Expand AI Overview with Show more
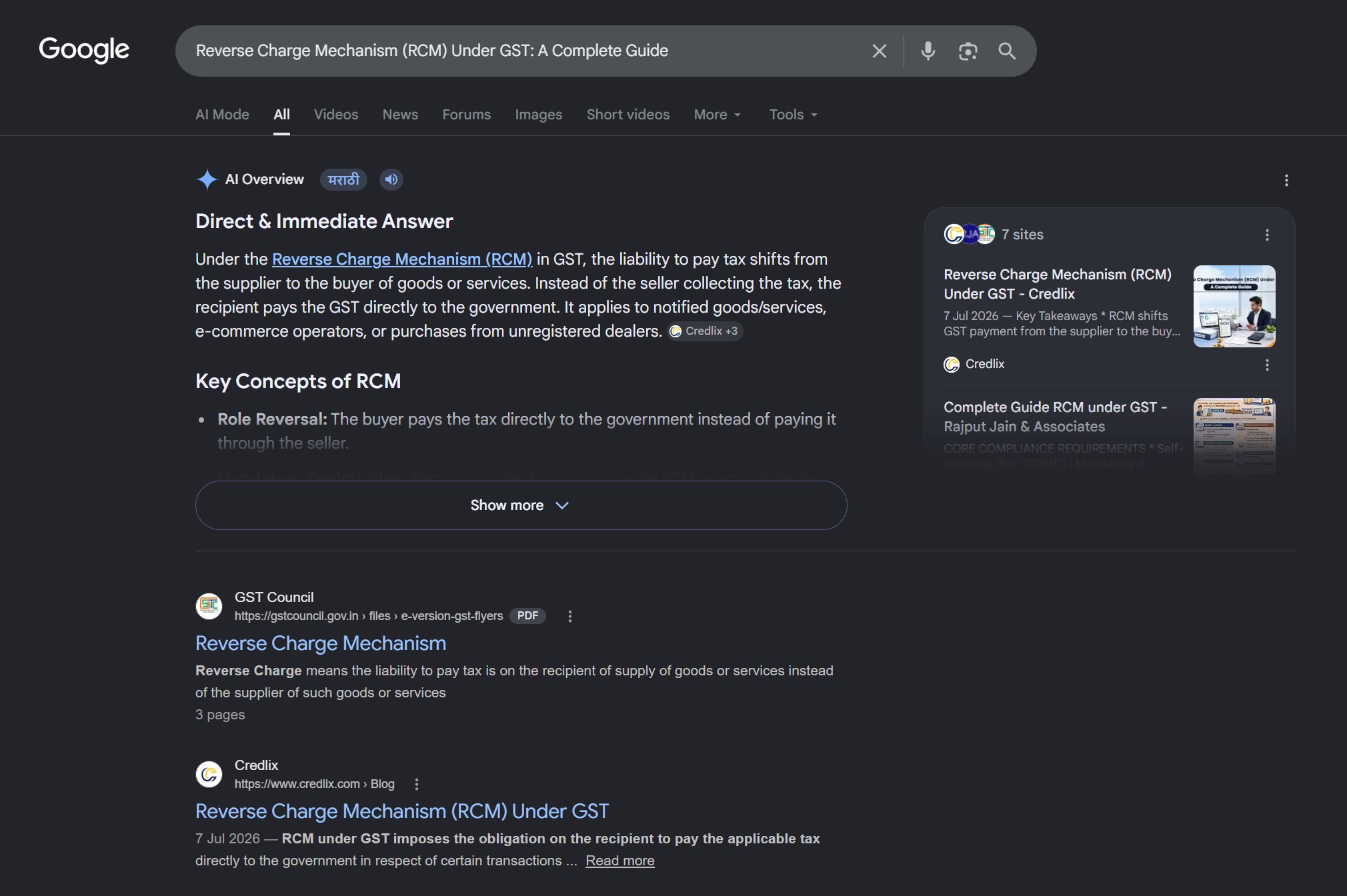 tap(521, 505)
